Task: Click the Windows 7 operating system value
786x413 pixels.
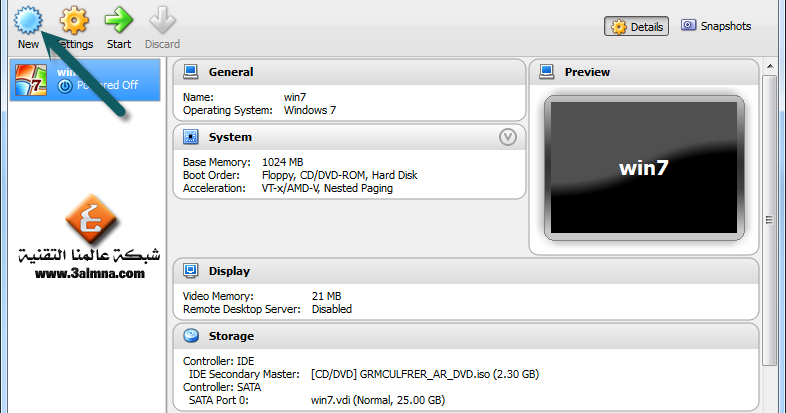Action: [310, 110]
